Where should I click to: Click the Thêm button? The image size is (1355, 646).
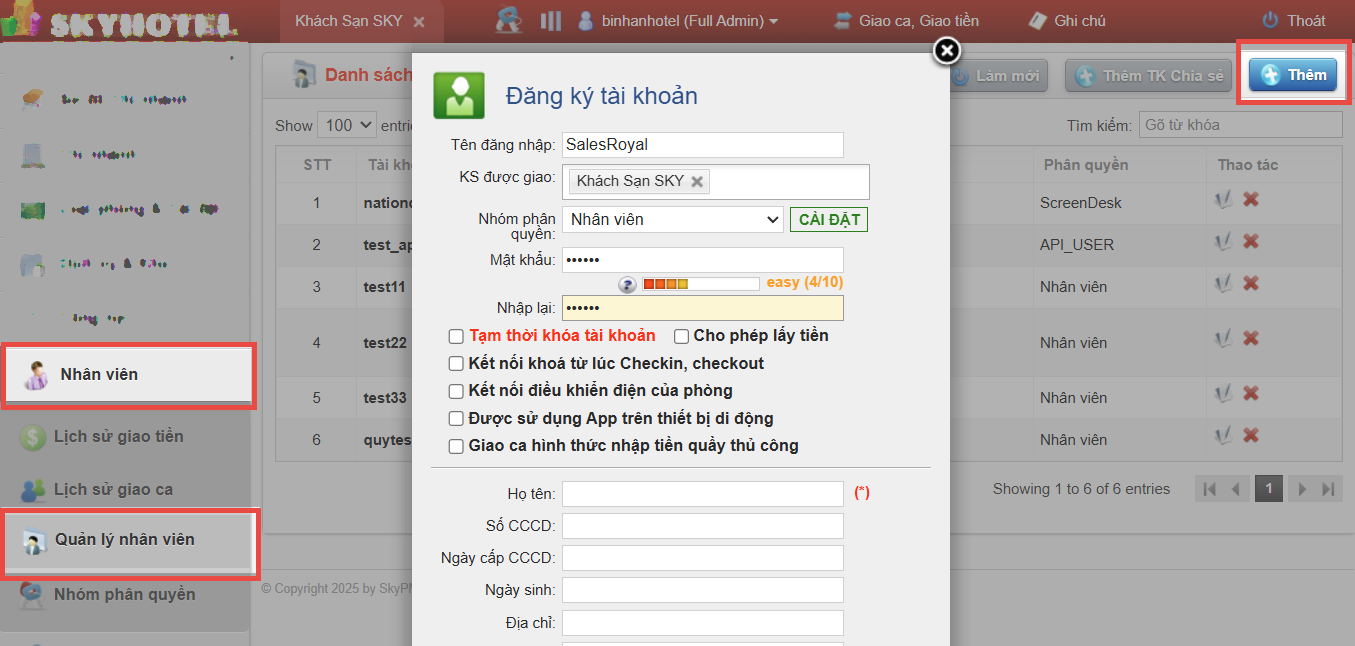[1293, 75]
